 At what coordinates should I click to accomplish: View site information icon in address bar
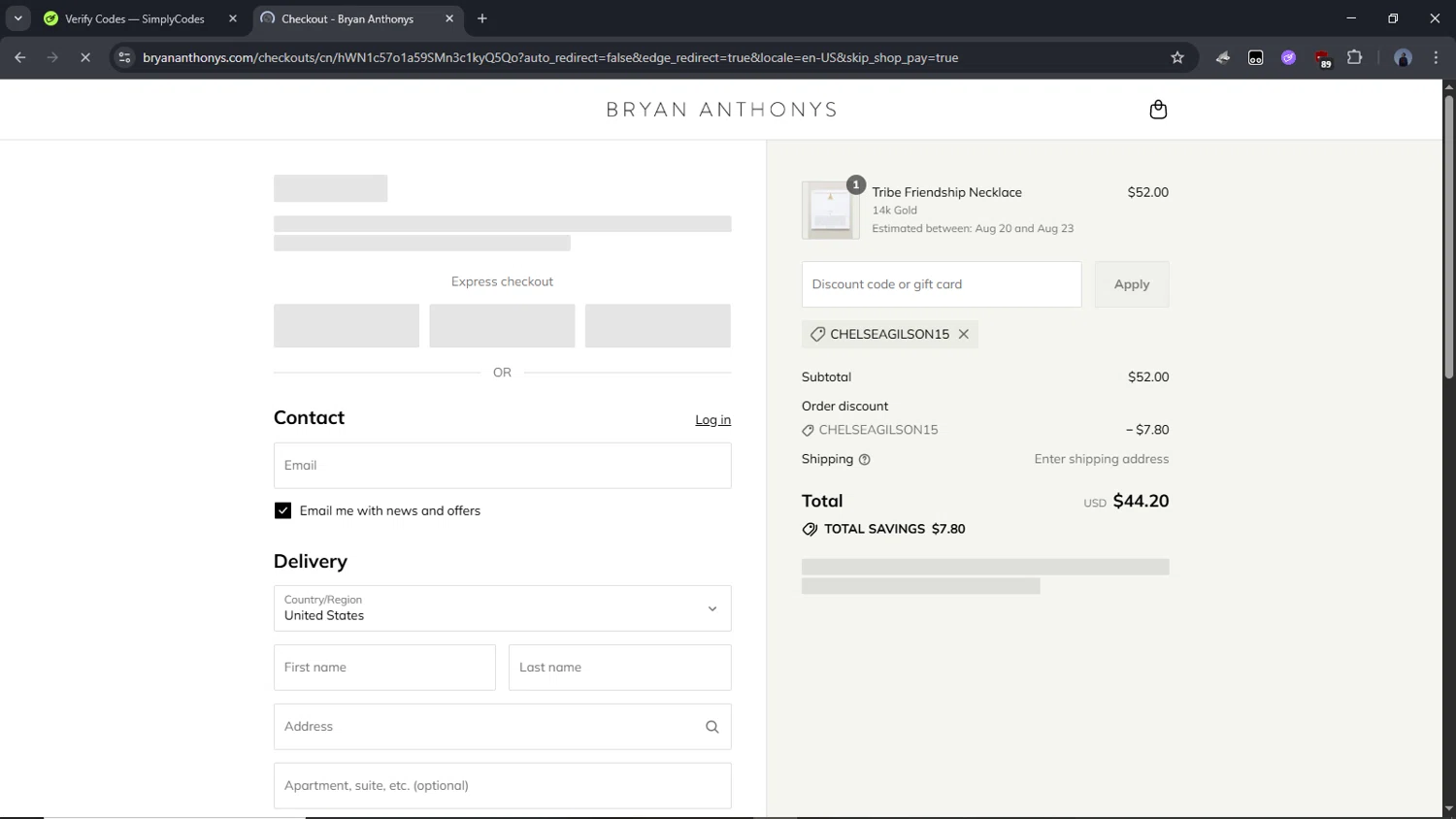[x=124, y=57]
